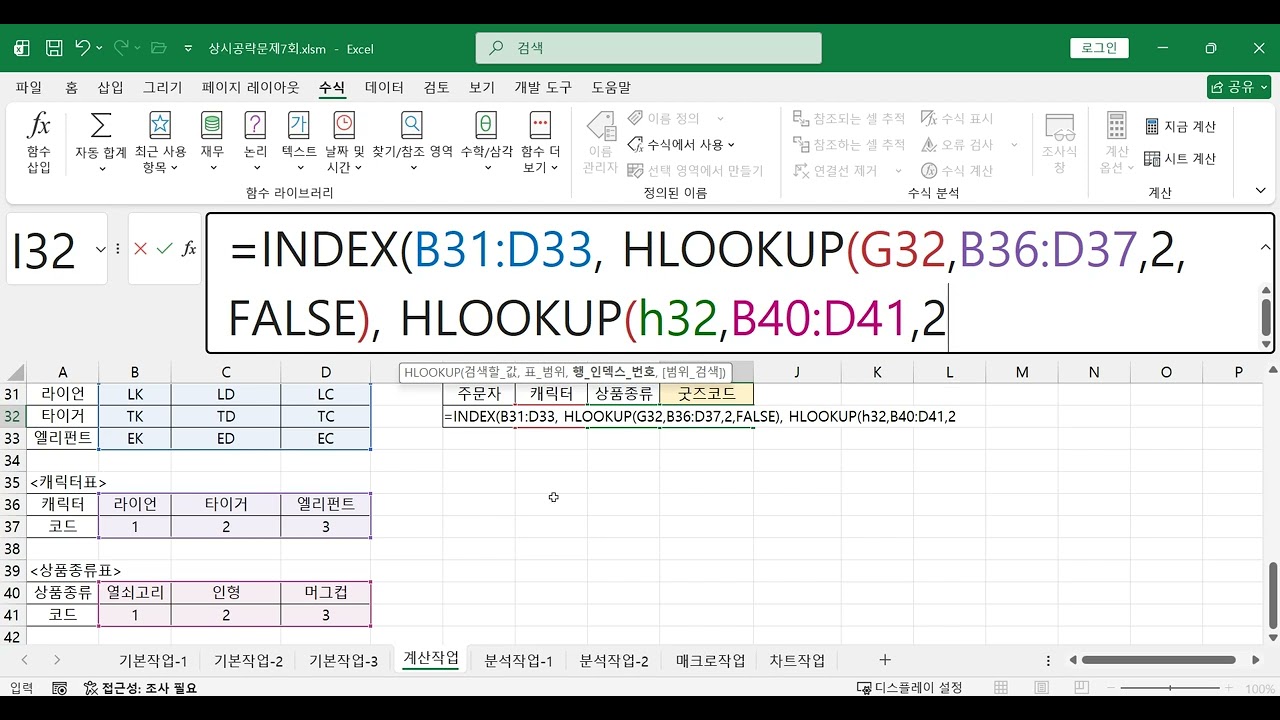This screenshot has width=1280, height=720.
Task: Open sheet tab 매크로작업
Action: click(711, 660)
